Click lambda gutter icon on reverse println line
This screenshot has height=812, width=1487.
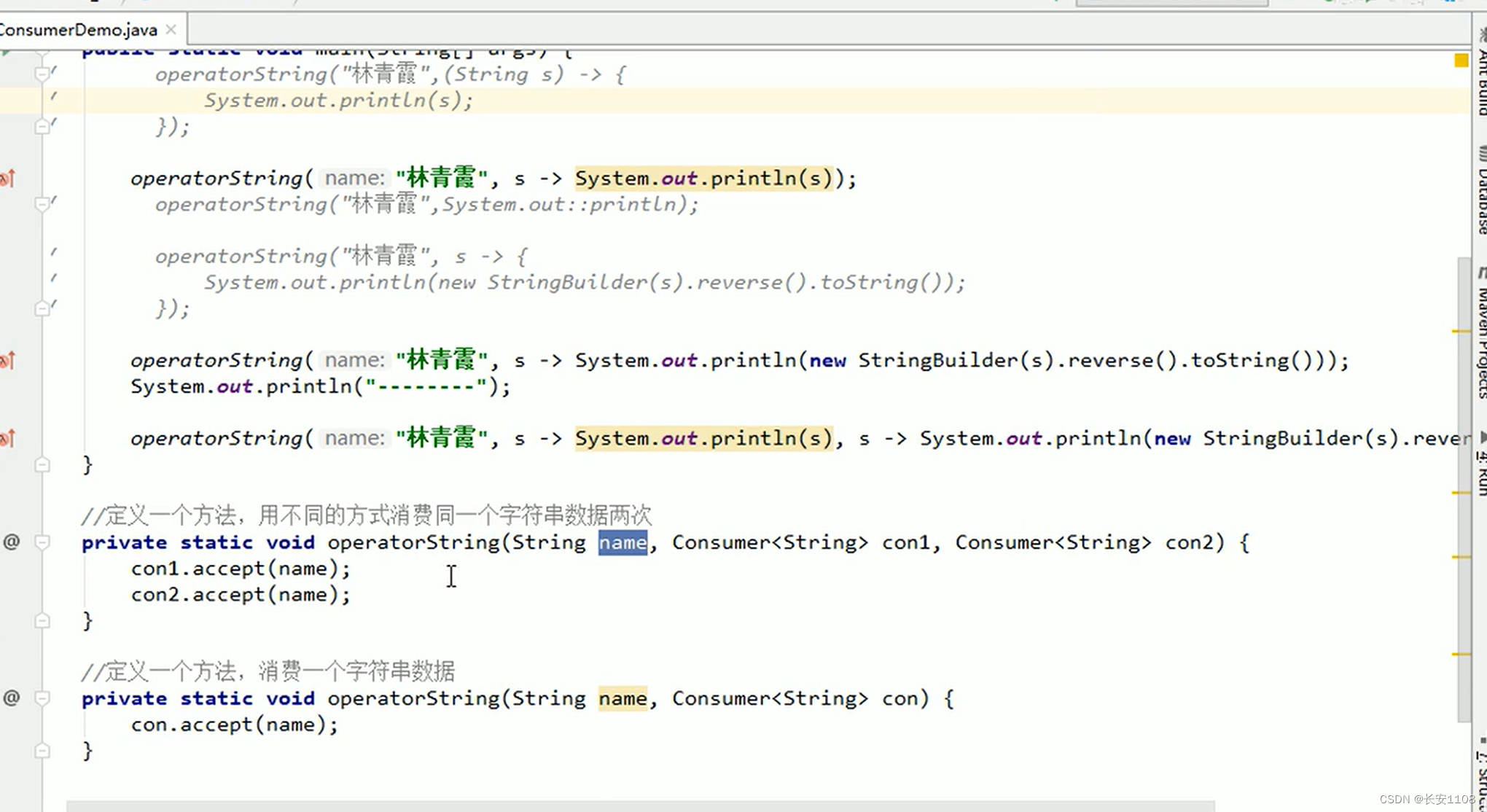pos(7,360)
